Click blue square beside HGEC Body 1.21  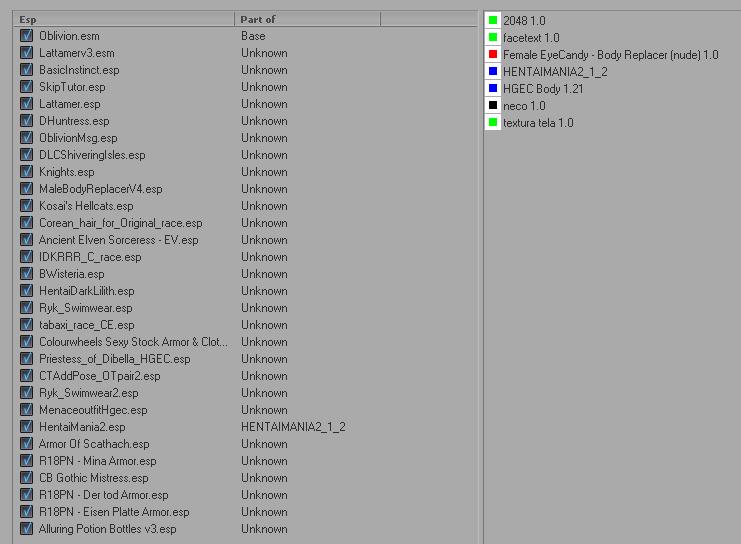(x=493, y=88)
